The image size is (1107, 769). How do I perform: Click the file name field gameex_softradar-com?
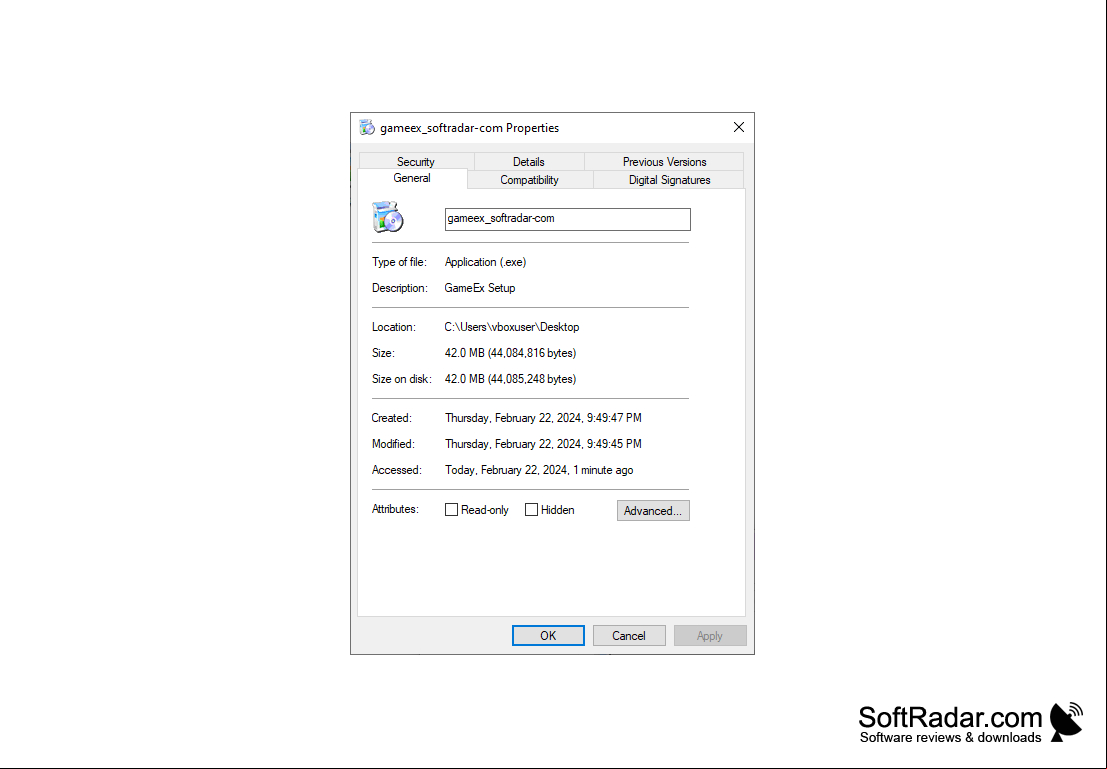[568, 219]
